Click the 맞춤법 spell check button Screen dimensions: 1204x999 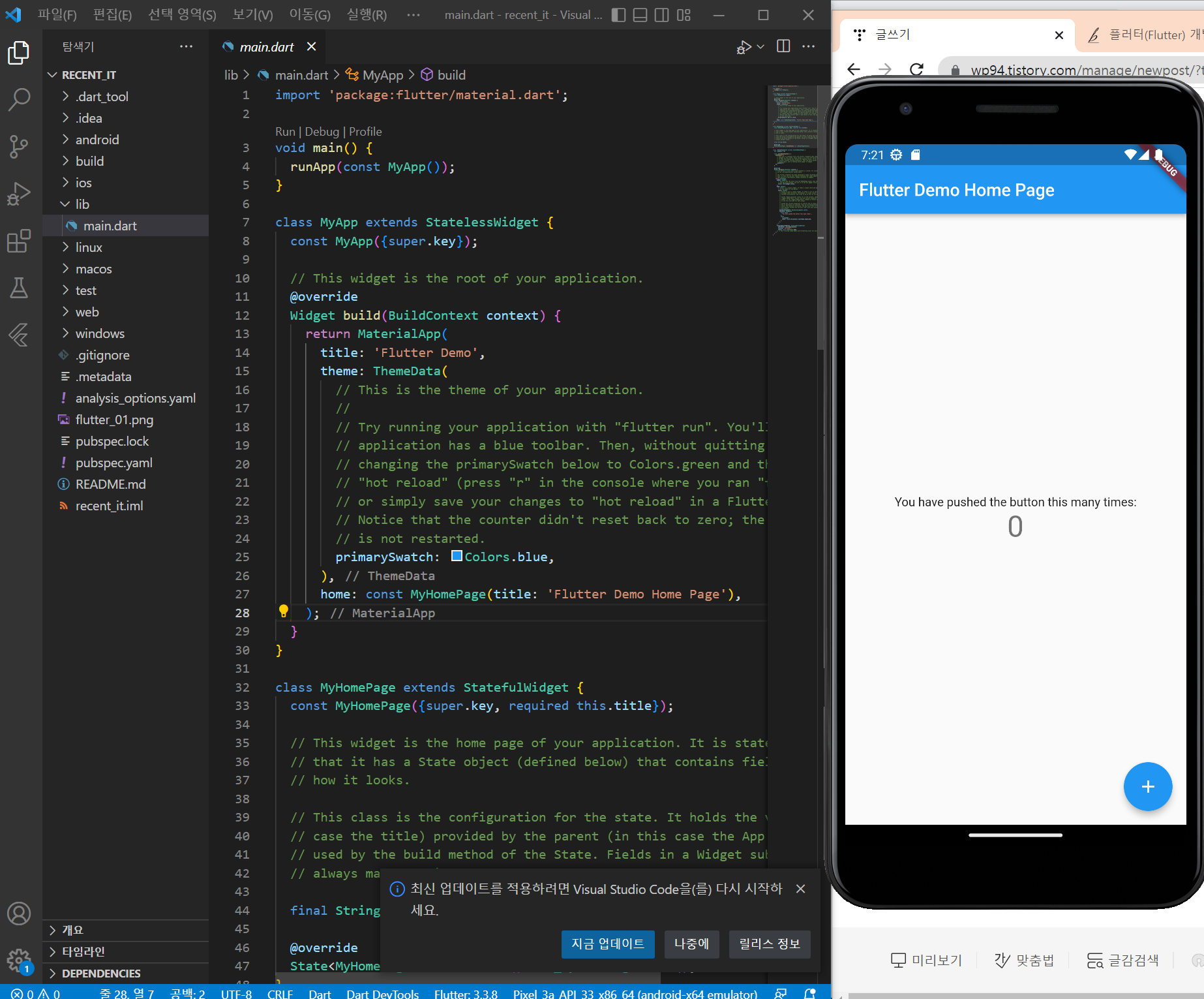1024,960
